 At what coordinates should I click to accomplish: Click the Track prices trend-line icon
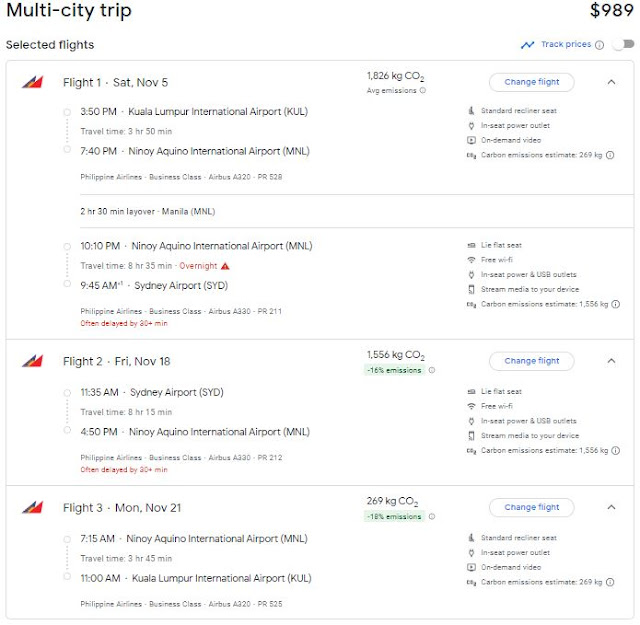pyautogui.click(x=527, y=45)
